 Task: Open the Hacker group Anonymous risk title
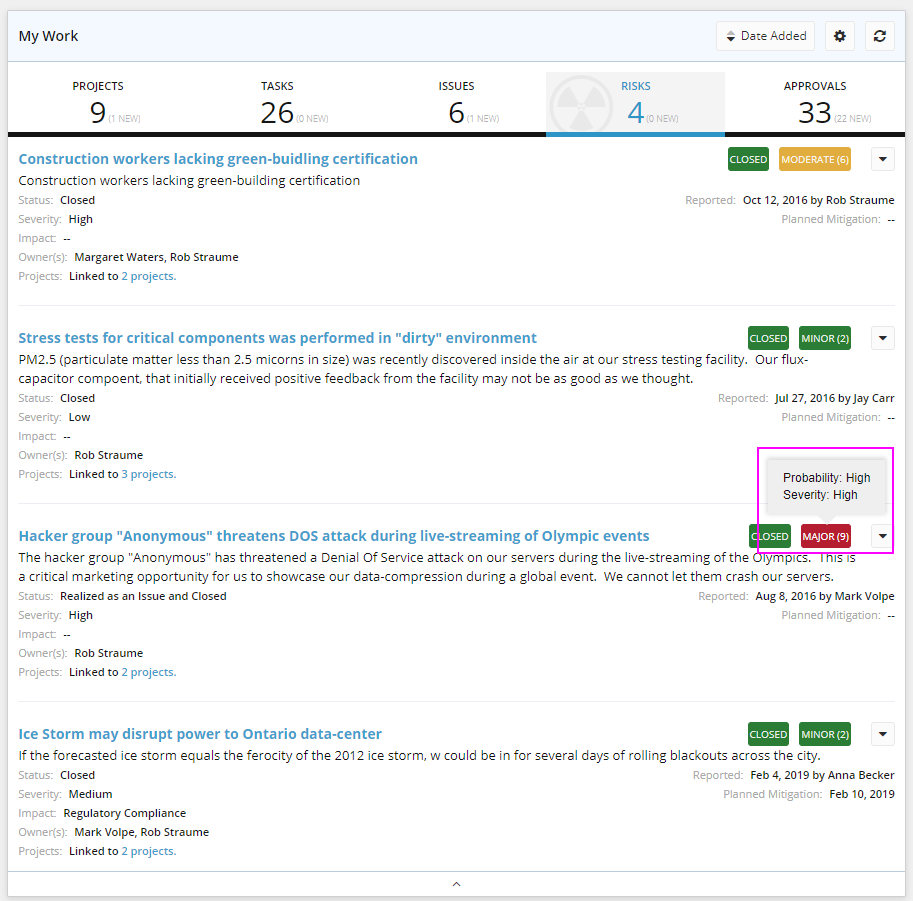tap(334, 536)
